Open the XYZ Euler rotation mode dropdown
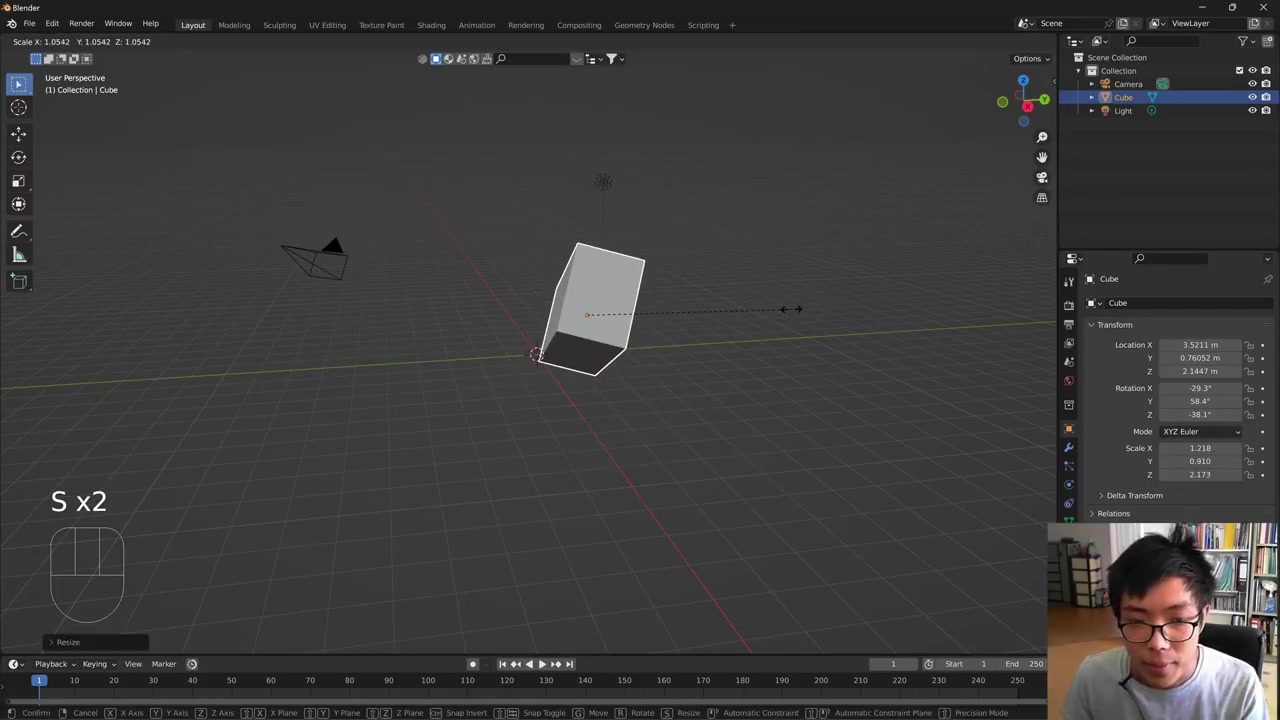 (x=1200, y=431)
